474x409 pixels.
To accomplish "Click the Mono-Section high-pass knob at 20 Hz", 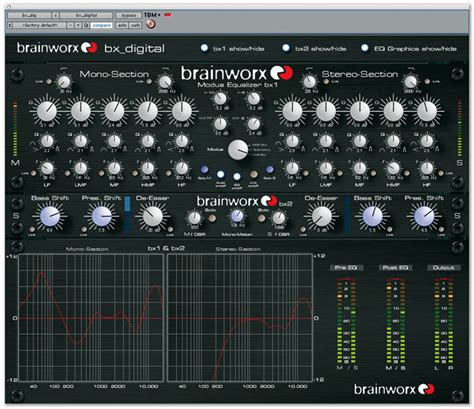I will (63, 82).
